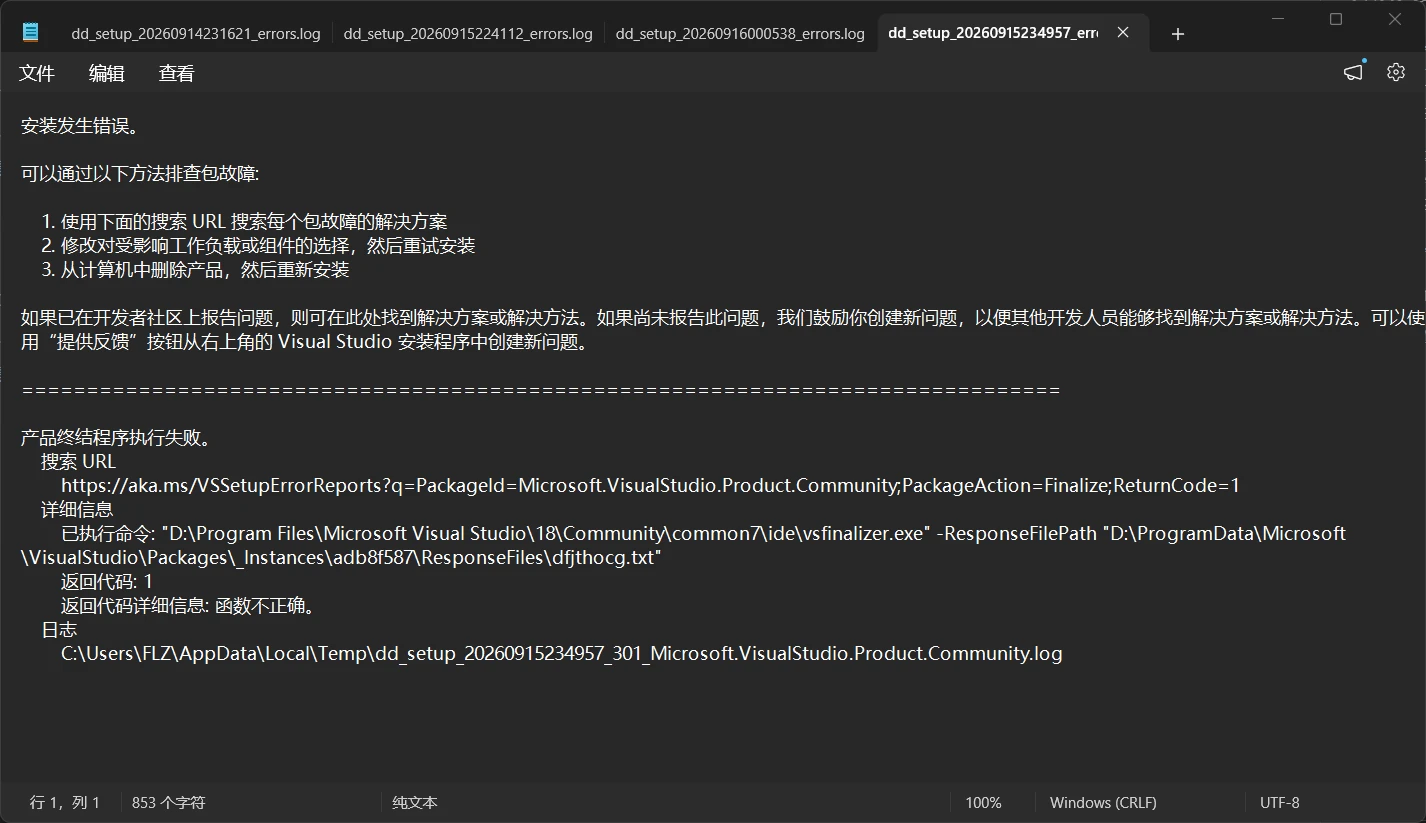Click the 100% zoom level in status bar
Viewport: 1426px width, 823px height.
983,803
